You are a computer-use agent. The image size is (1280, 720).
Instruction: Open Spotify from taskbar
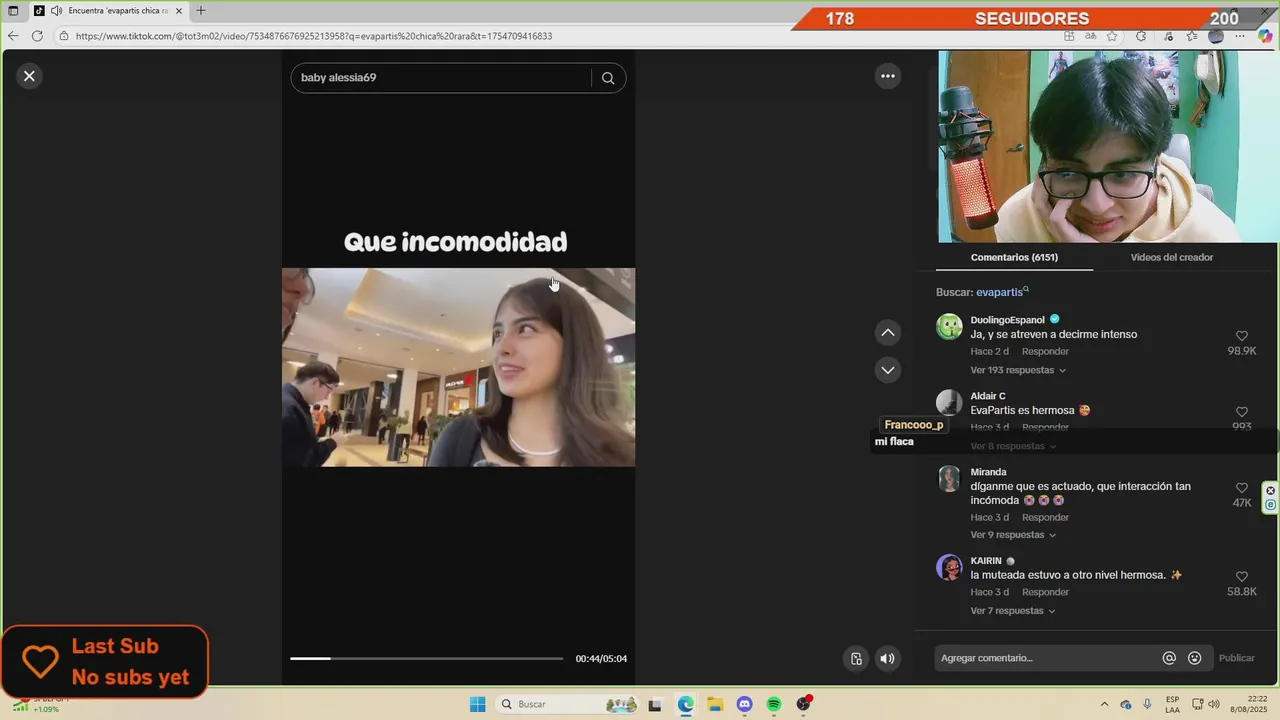tap(774, 704)
